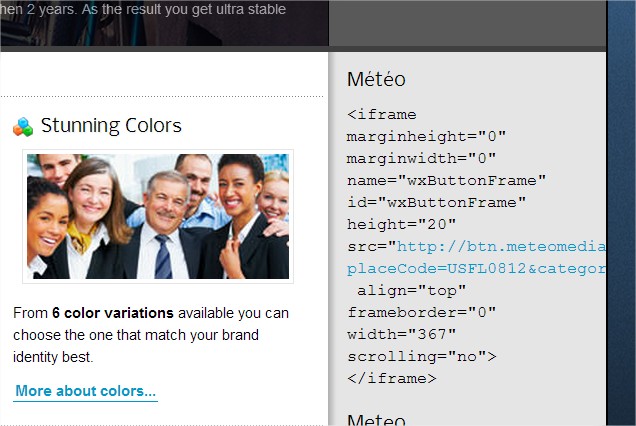Click the closing /iframe tag
The width and height of the screenshot is (636, 426).
(x=392, y=379)
